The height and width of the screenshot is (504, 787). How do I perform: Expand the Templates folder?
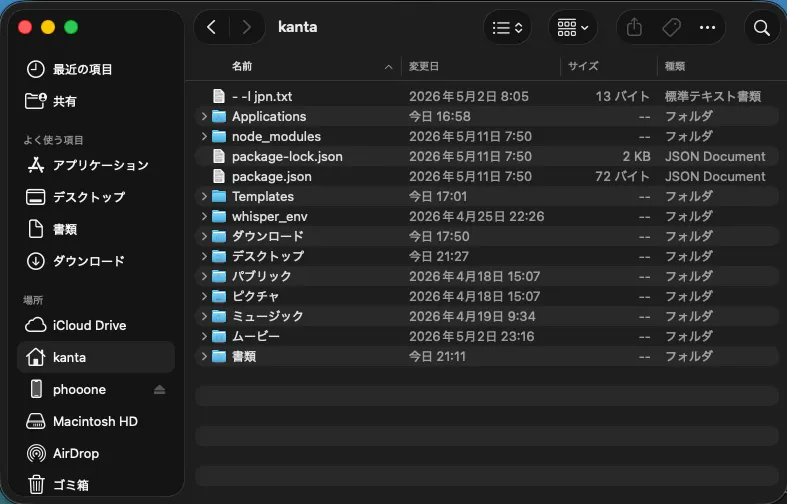pyautogui.click(x=204, y=196)
